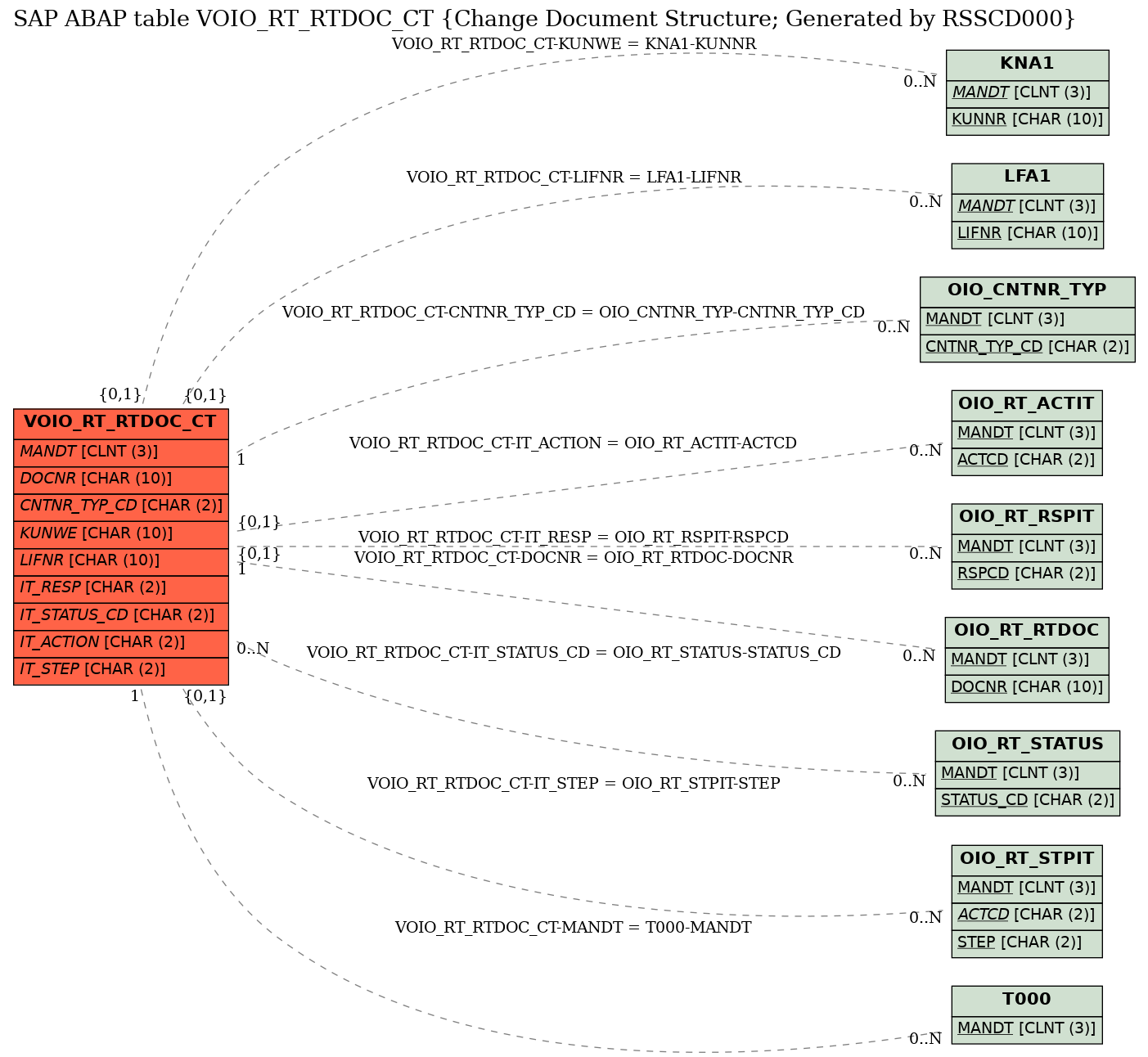The image size is (1148, 1057).
Task: Select the IT_ACTION [CHAR (2)] field
Action: [121, 643]
